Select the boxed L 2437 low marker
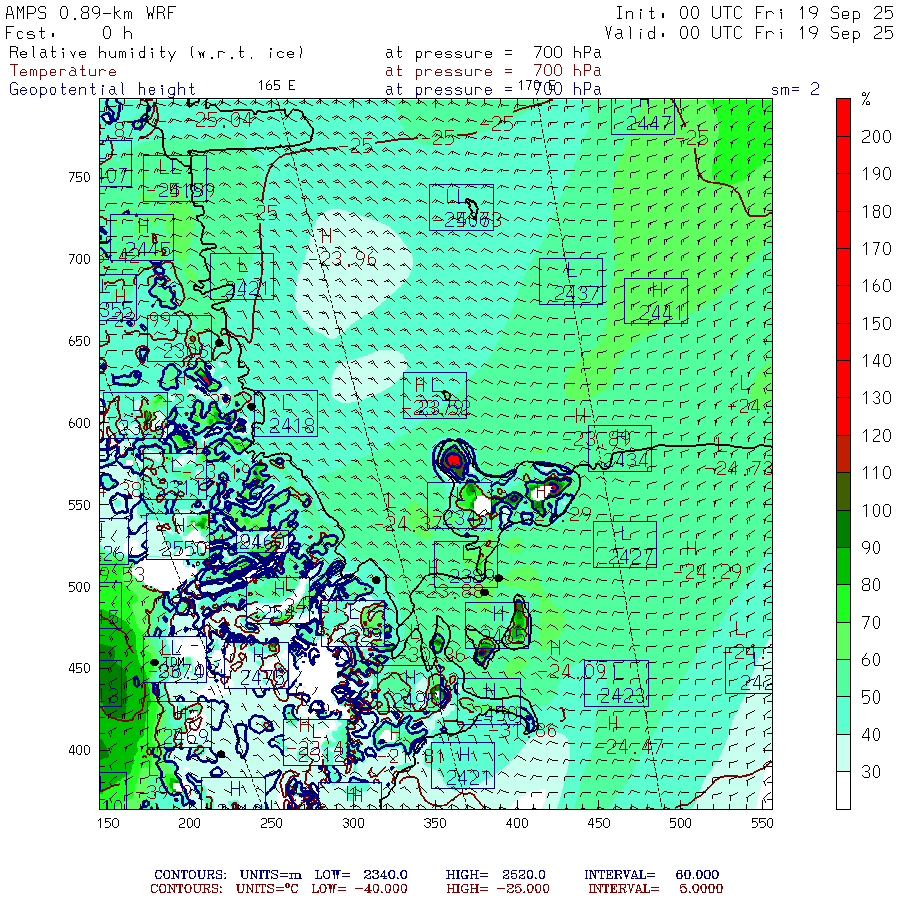 point(570,281)
